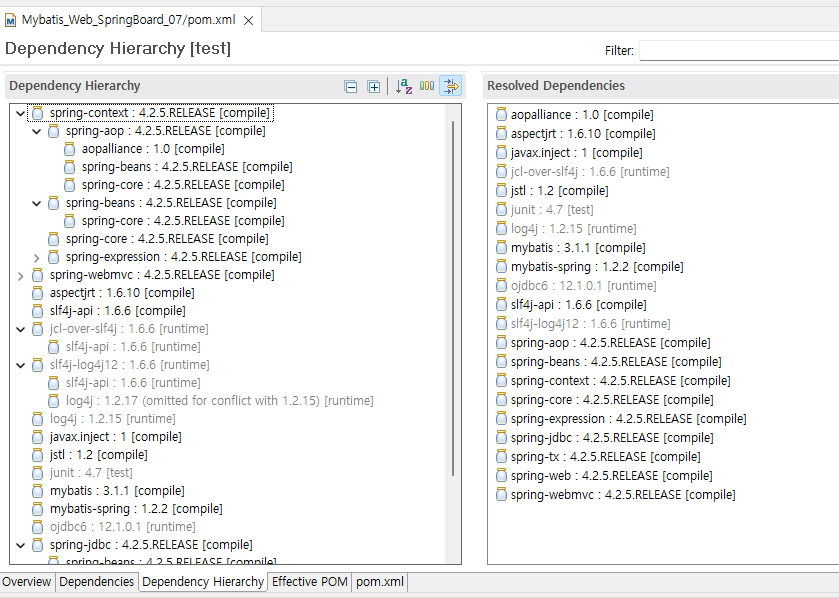Select log4j 1.2.17 omitted for conflict row
Screen dimensions: 839x598
(219, 401)
